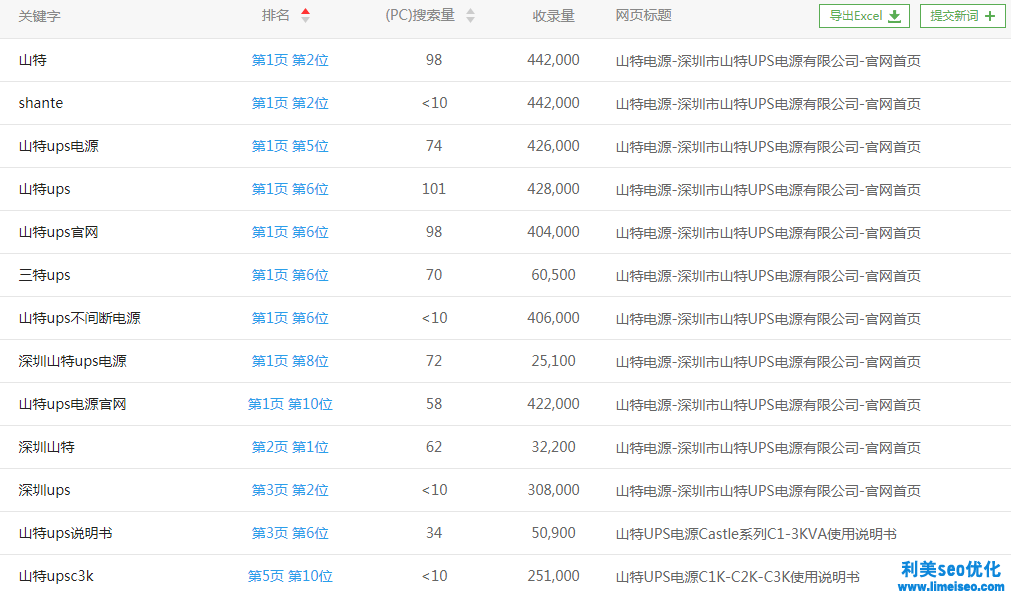Viewport: 1011px width, 597px height.
Task: Click search volume value 101
Action: tap(434, 189)
